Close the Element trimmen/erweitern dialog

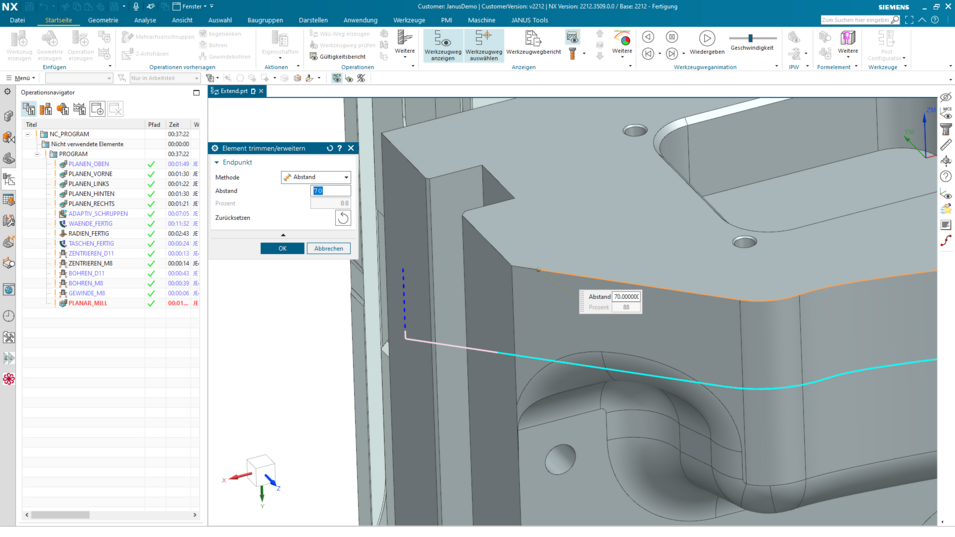pyautogui.click(x=351, y=148)
